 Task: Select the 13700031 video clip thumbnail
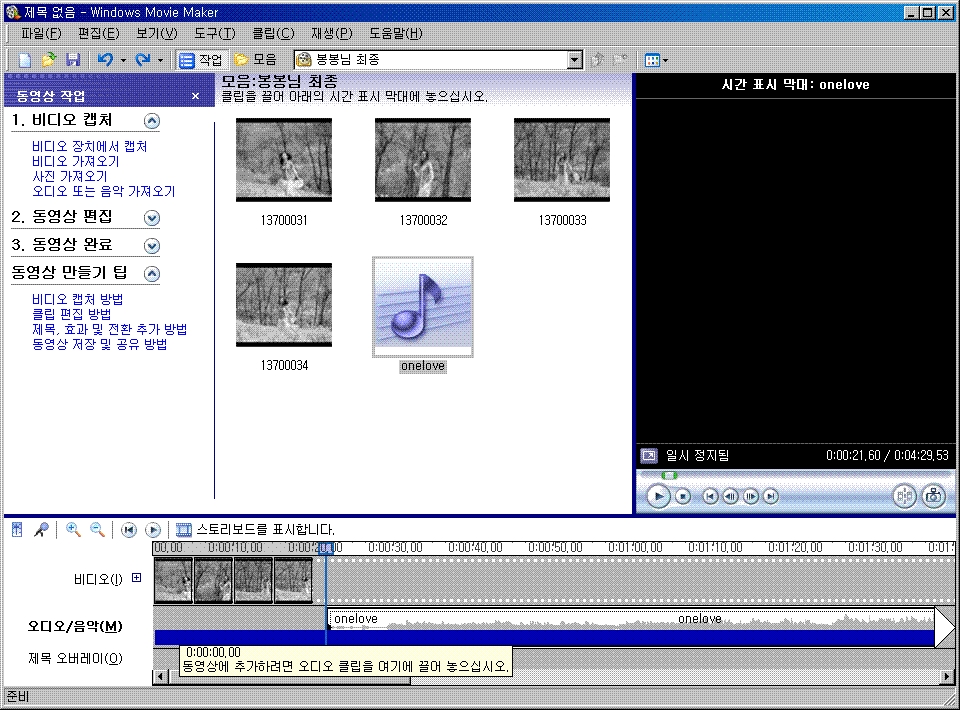(x=284, y=160)
